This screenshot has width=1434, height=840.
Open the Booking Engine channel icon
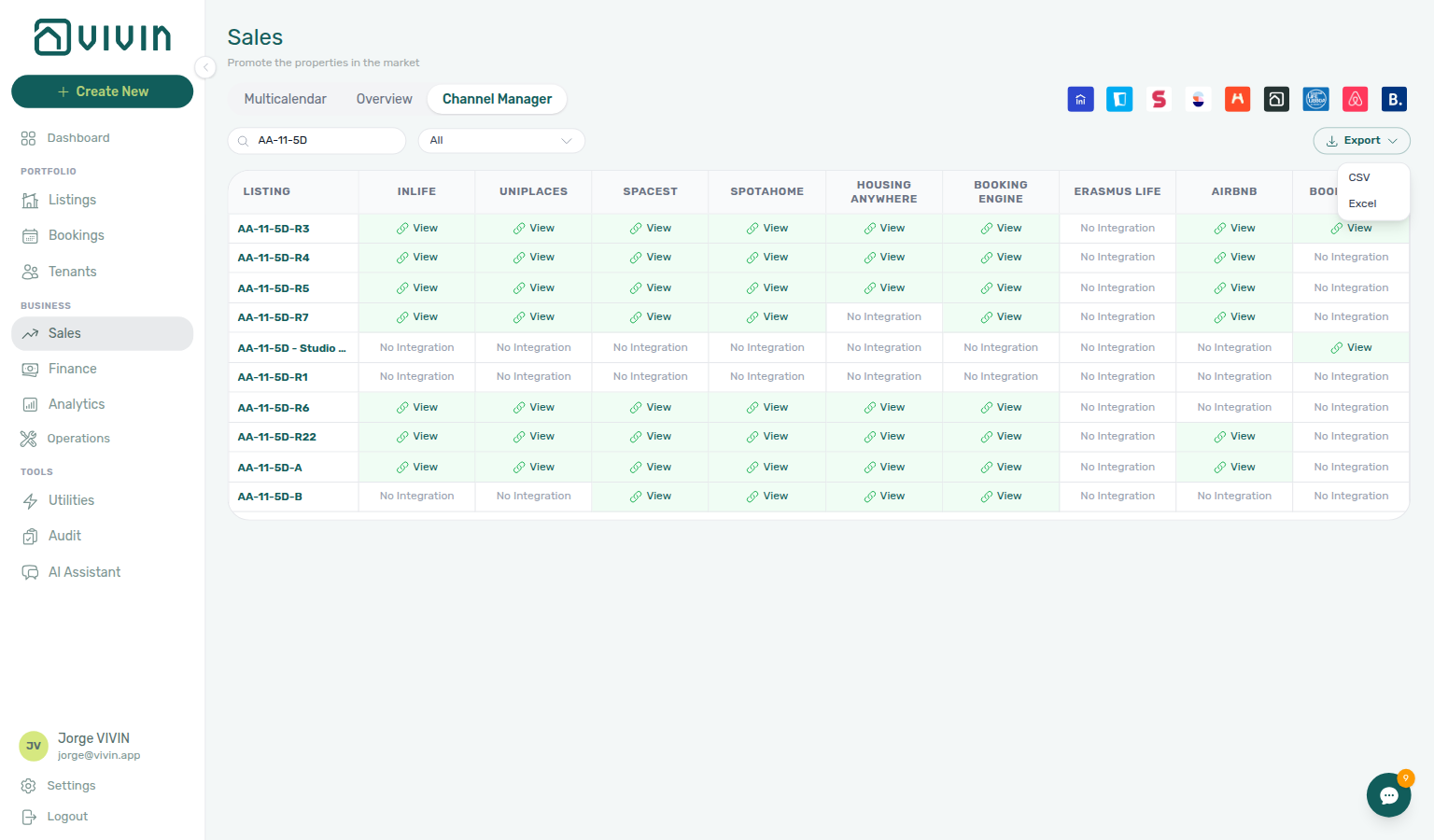[1276, 99]
